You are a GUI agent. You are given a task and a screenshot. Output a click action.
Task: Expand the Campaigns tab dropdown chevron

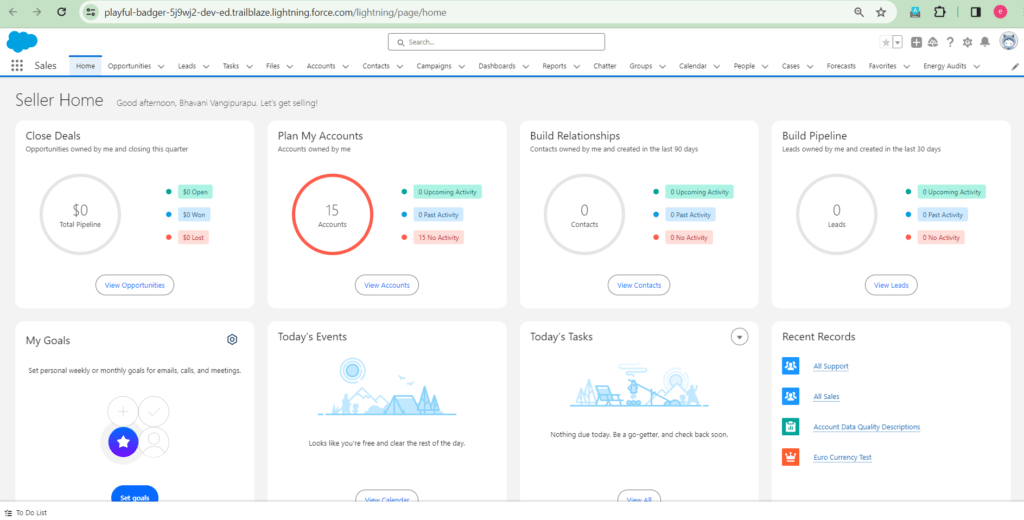(462, 67)
